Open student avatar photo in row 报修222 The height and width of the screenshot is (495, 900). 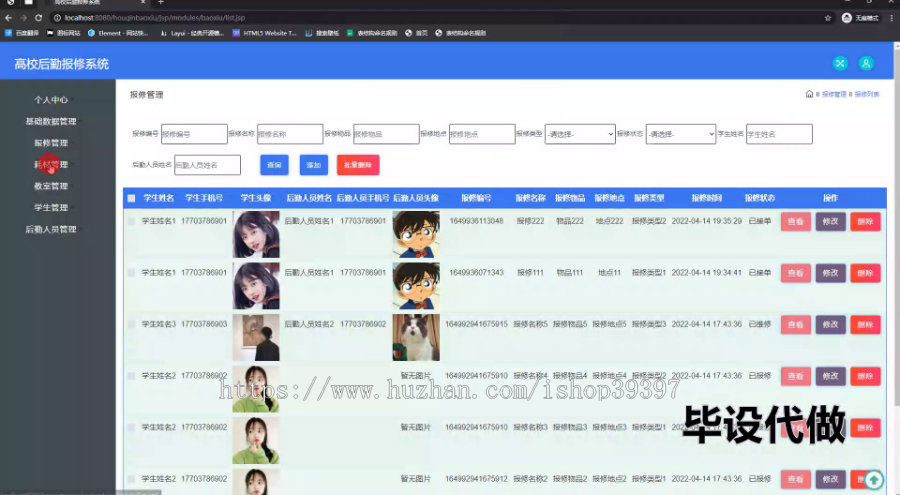[256, 234]
